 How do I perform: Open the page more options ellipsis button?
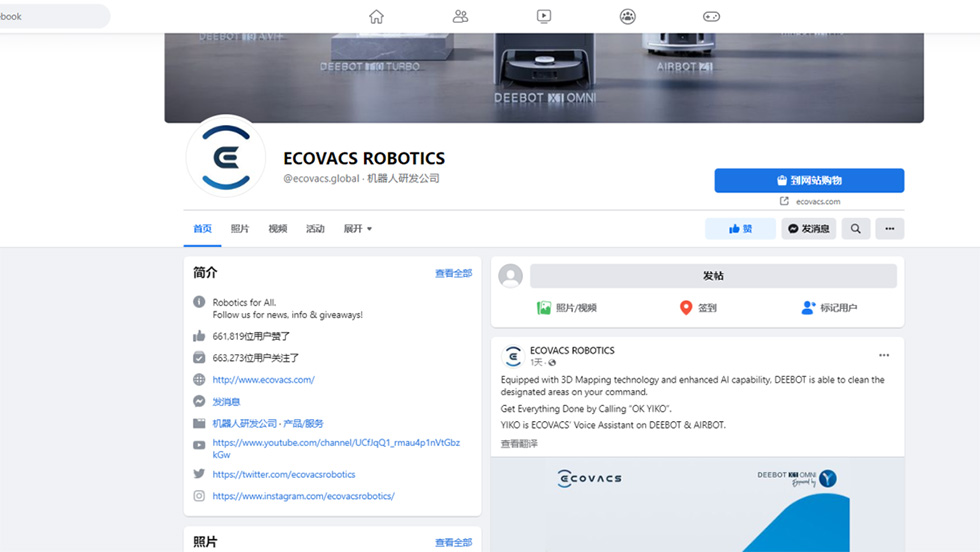click(x=889, y=229)
